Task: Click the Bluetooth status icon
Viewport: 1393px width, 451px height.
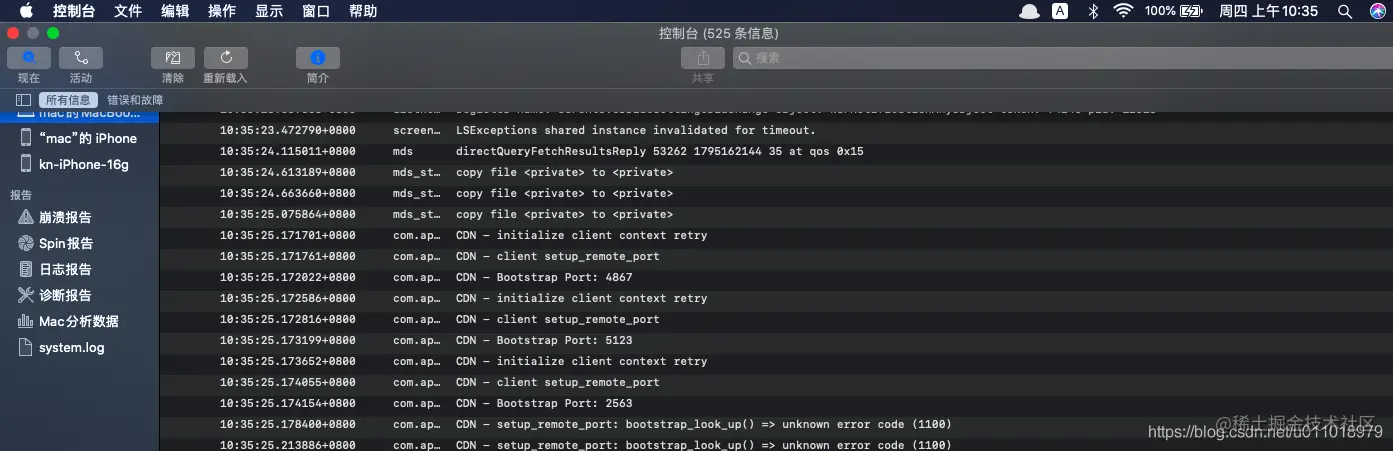Action: click(1093, 11)
